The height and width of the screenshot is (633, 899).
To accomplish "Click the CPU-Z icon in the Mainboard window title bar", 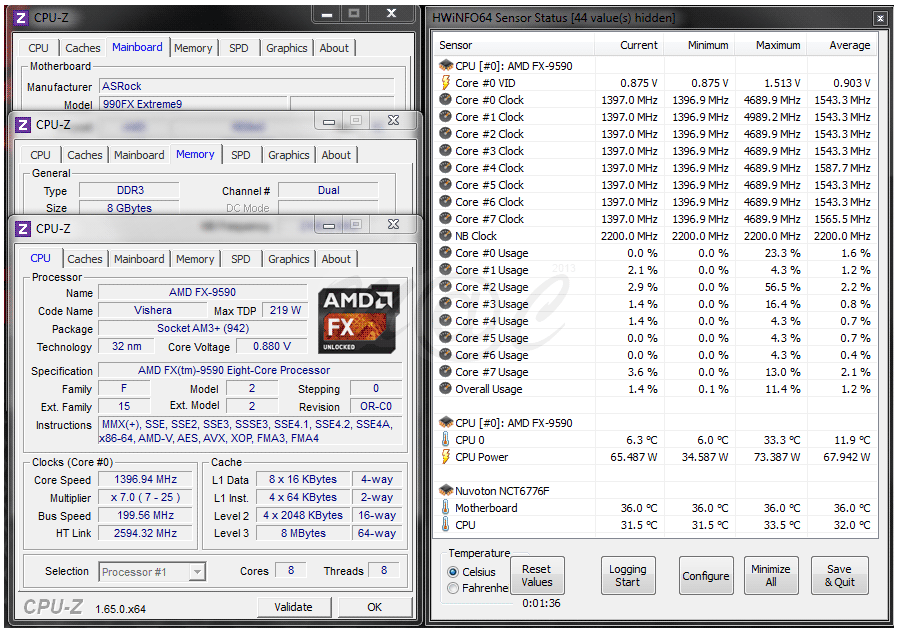I will [x=21, y=18].
